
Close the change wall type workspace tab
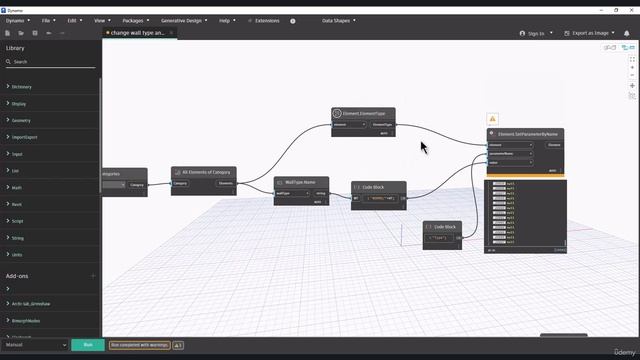point(171,33)
